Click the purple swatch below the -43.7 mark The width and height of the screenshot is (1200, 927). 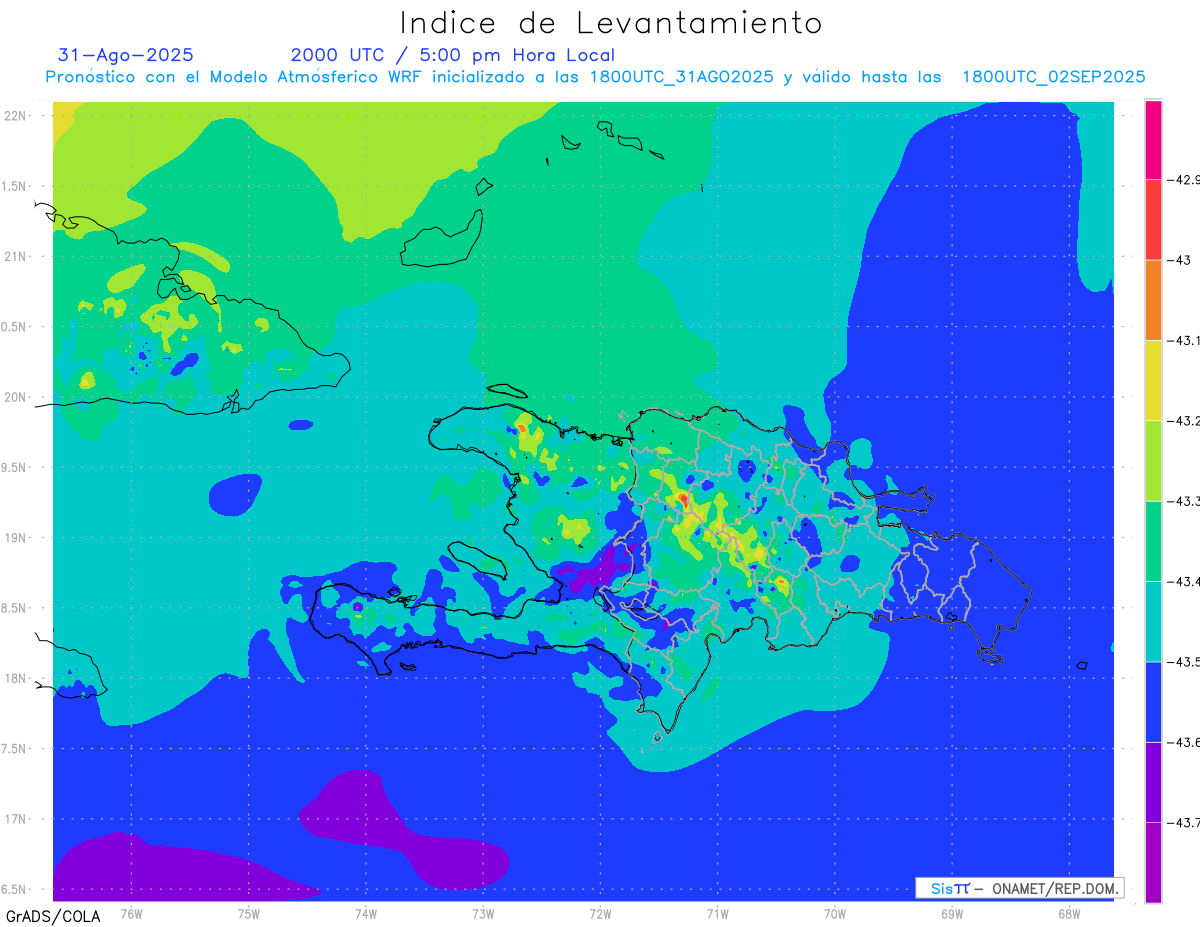tap(1153, 862)
